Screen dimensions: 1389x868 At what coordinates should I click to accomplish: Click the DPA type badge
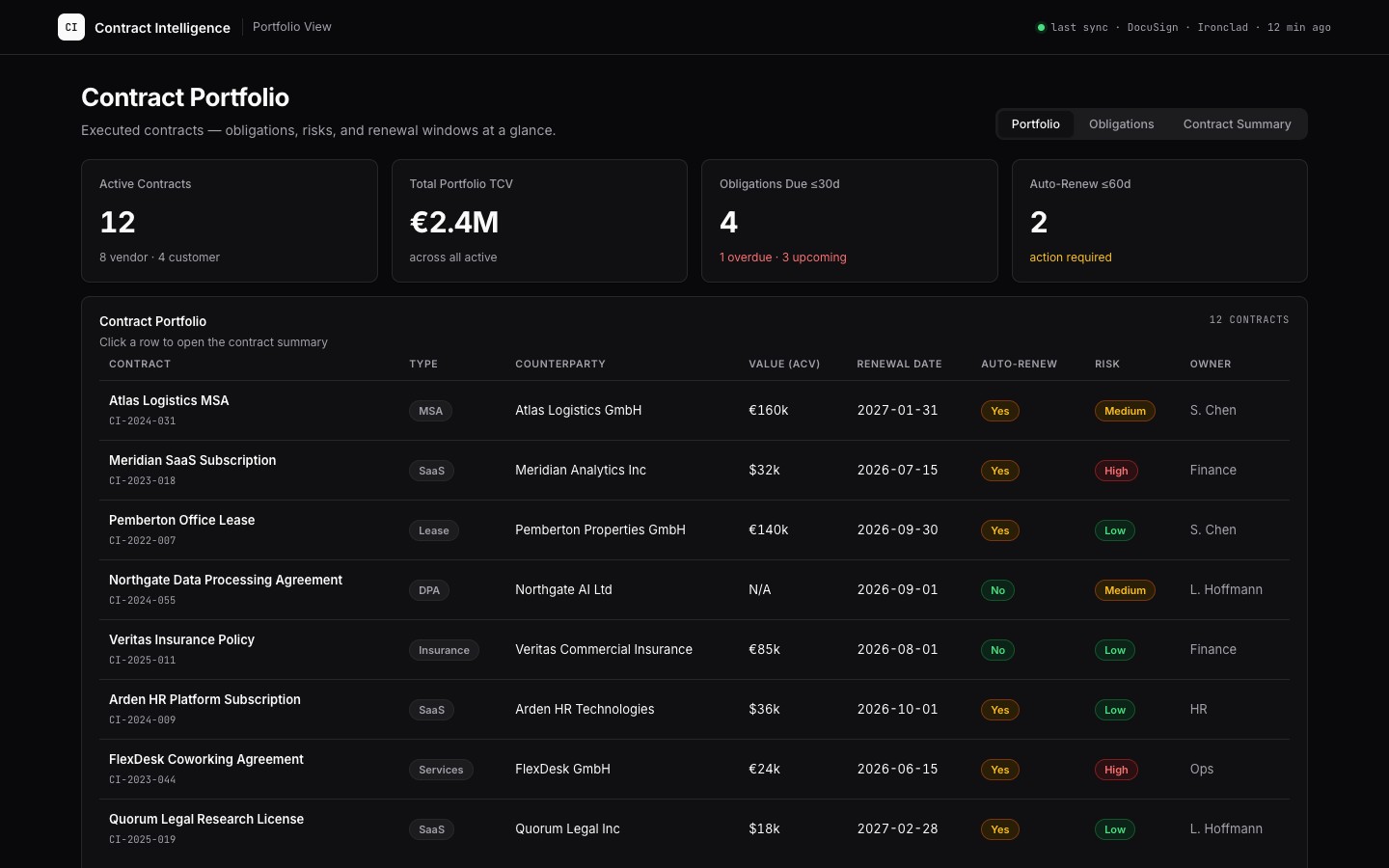pos(429,590)
